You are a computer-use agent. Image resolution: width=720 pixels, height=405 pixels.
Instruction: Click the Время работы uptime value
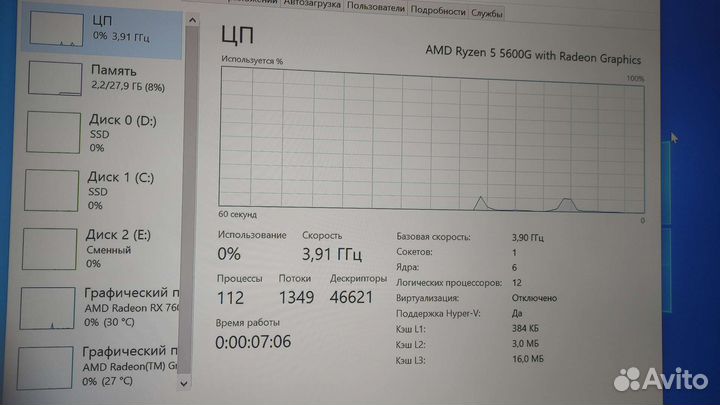point(254,343)
